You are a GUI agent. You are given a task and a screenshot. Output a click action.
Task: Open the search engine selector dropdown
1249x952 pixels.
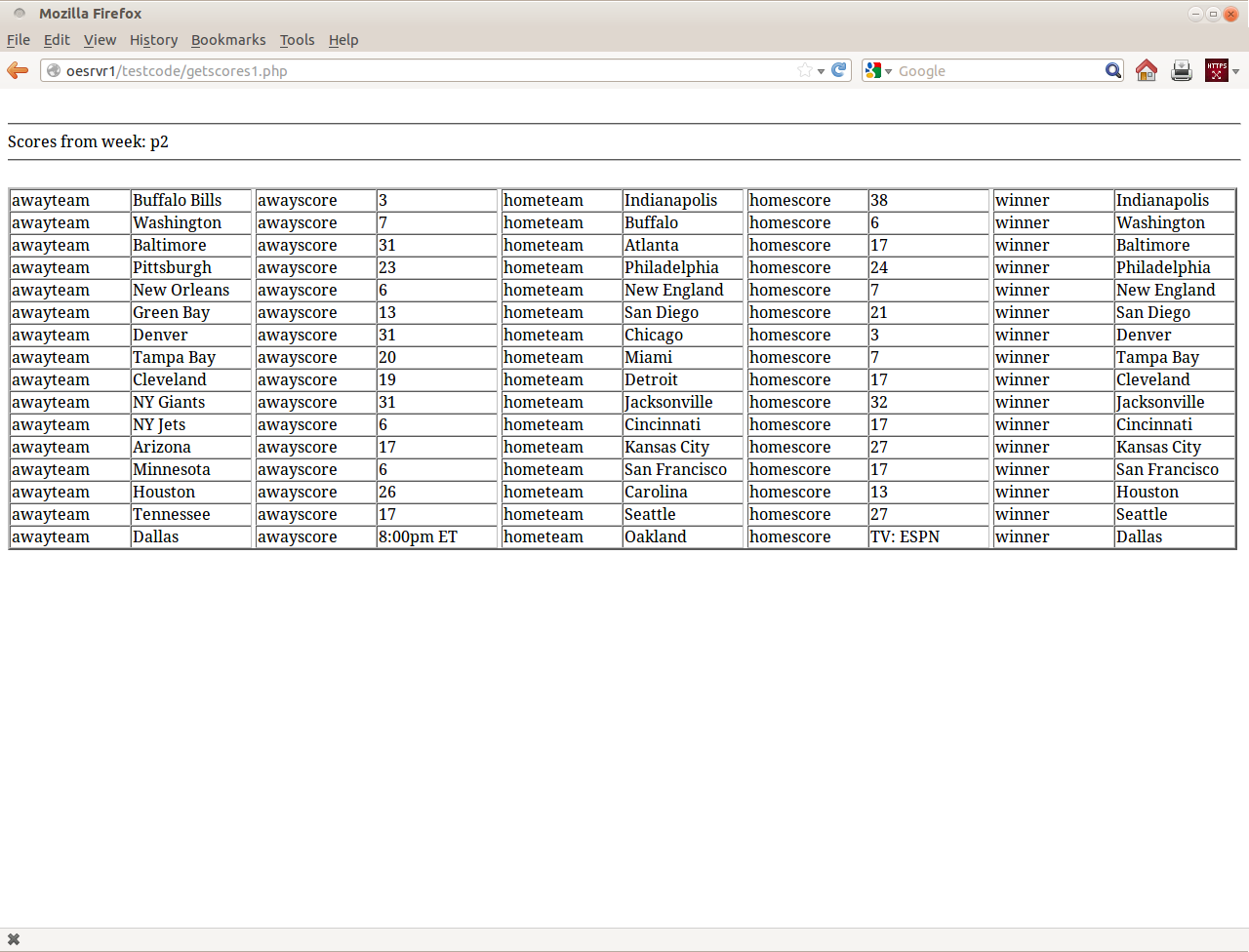[889, 70]
